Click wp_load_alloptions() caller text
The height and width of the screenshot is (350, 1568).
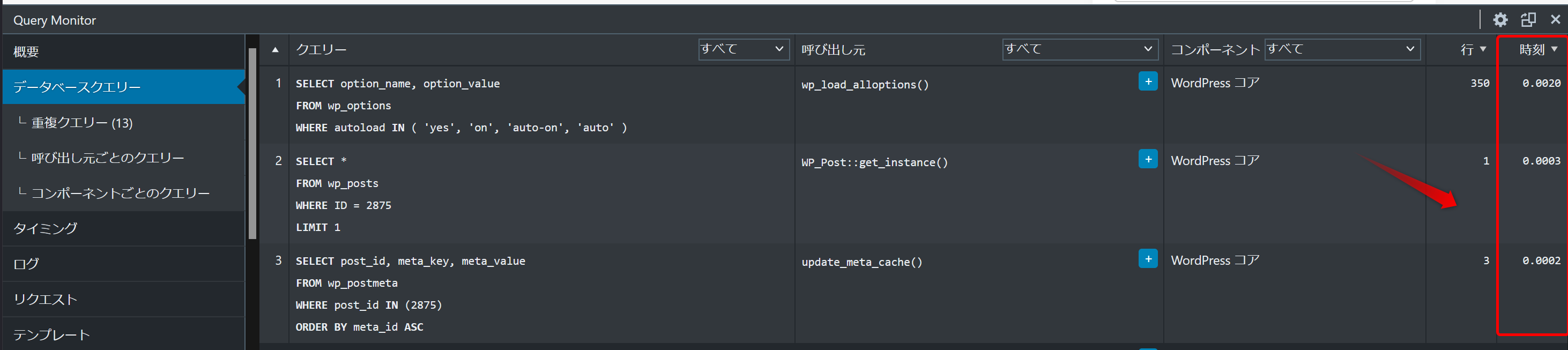(x=865, y=85)
